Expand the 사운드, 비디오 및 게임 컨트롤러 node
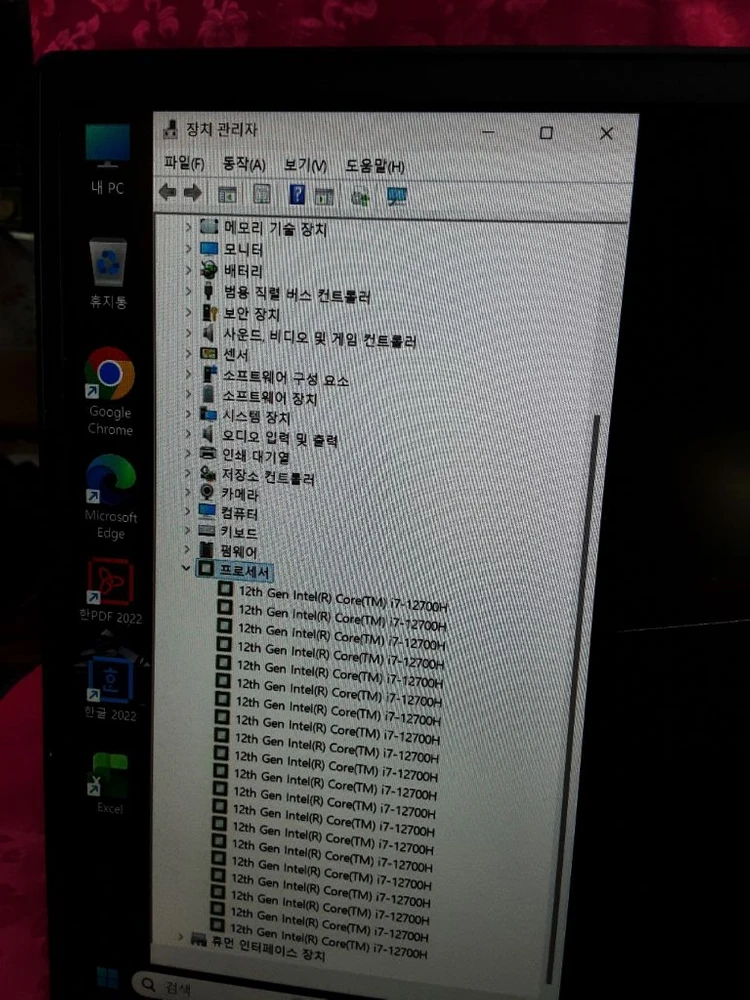The height and width of the screenshot is (1000, 750). 188,332
